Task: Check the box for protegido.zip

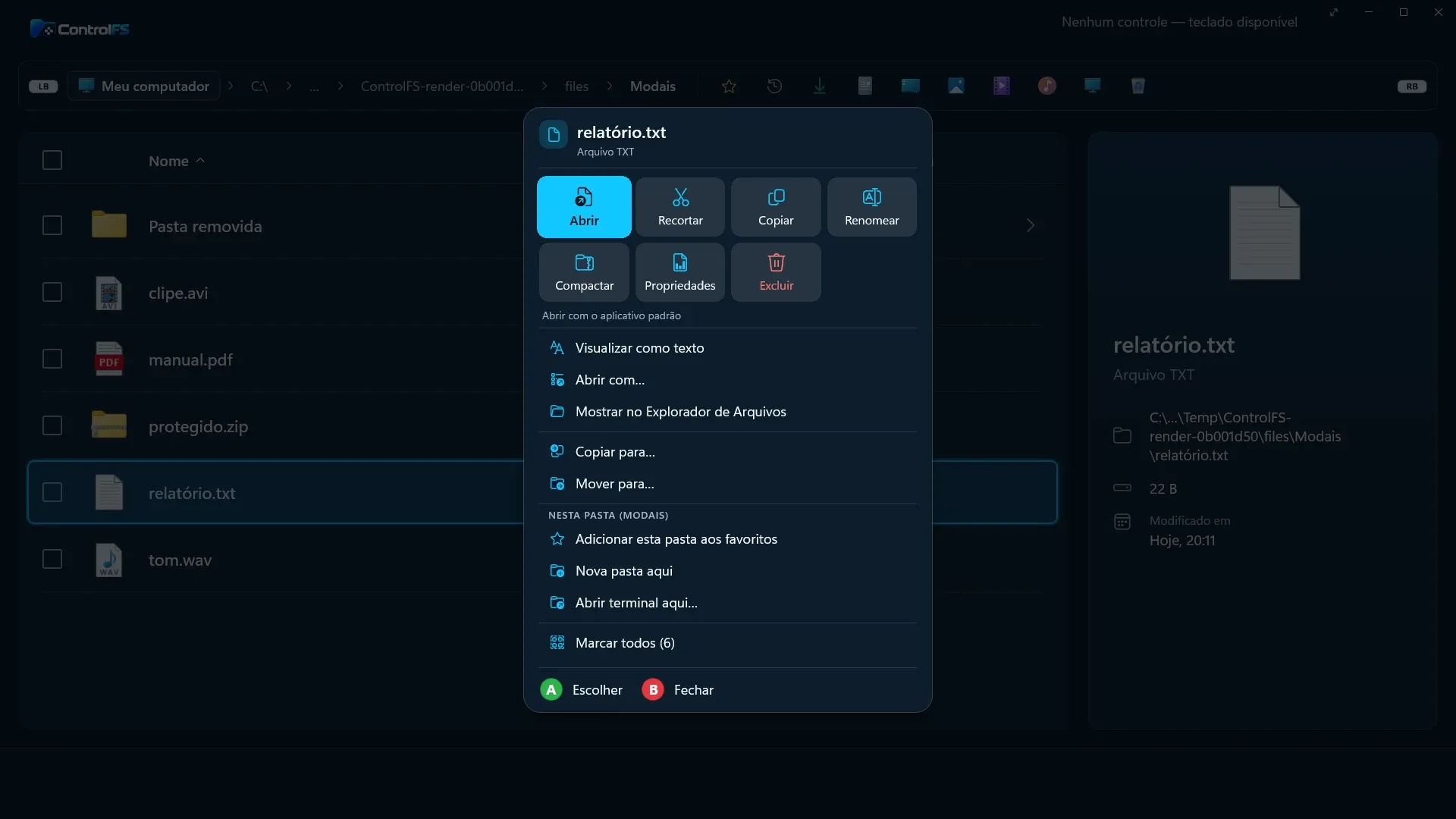Action: coord(52,426)
